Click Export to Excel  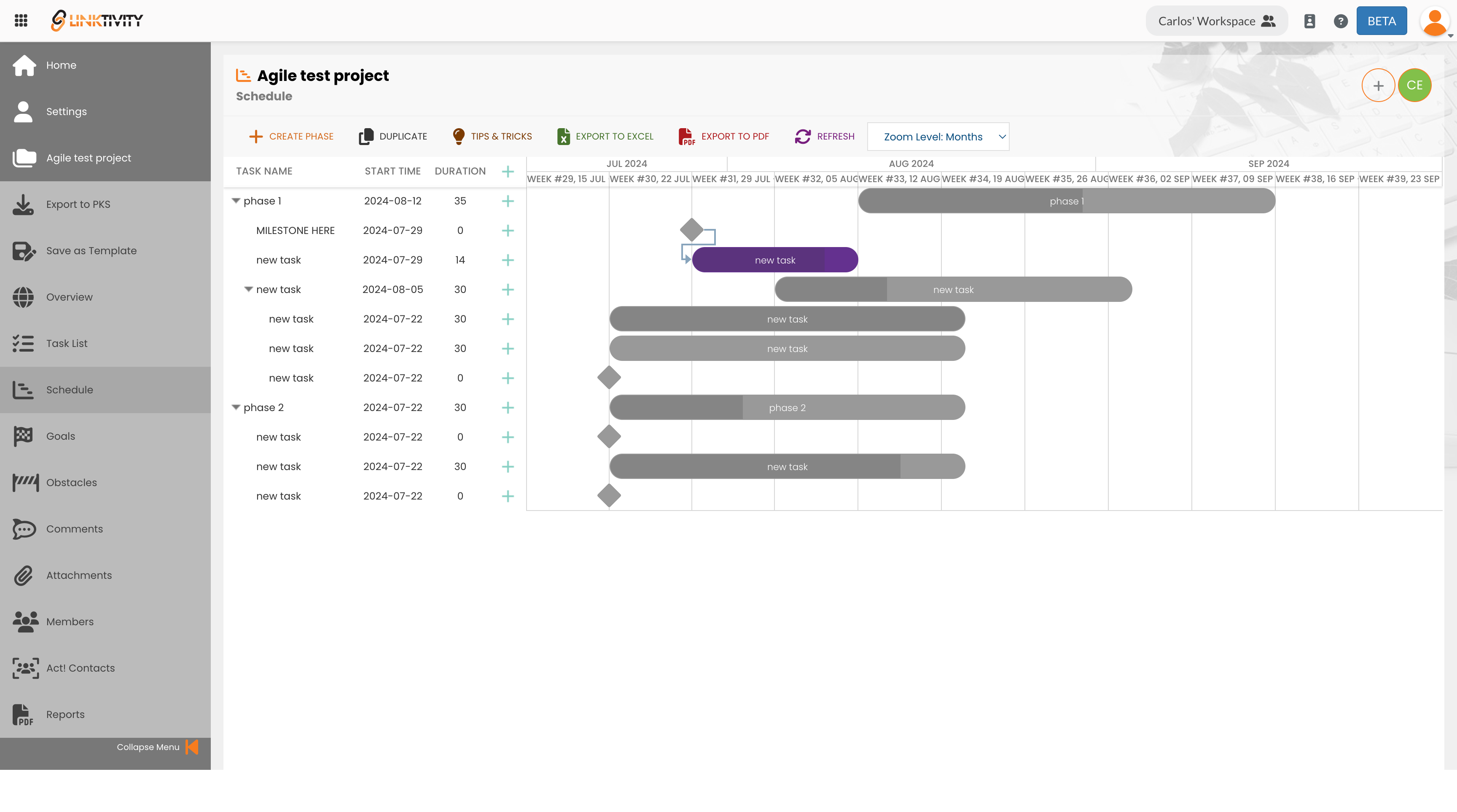coord(605,136)
